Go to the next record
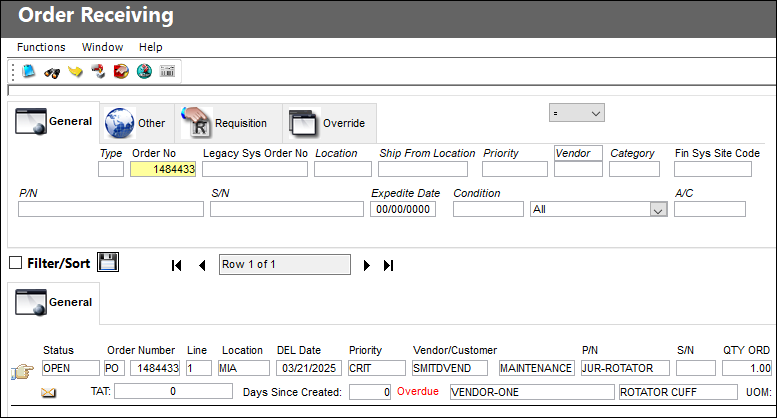777x418 pixels. click(x=367, y=265)
